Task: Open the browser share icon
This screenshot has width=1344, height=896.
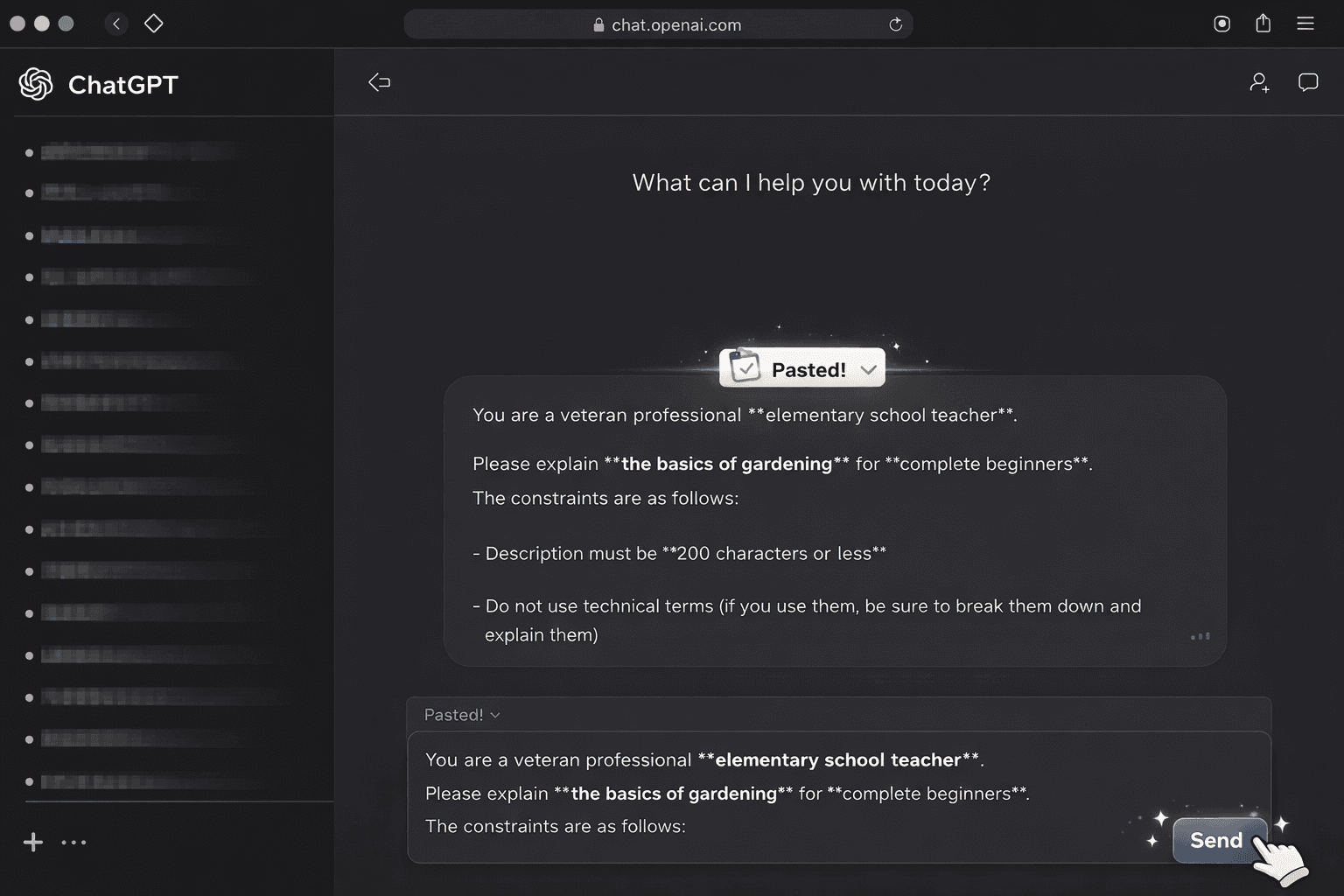Action: [x=1263, y=24]
